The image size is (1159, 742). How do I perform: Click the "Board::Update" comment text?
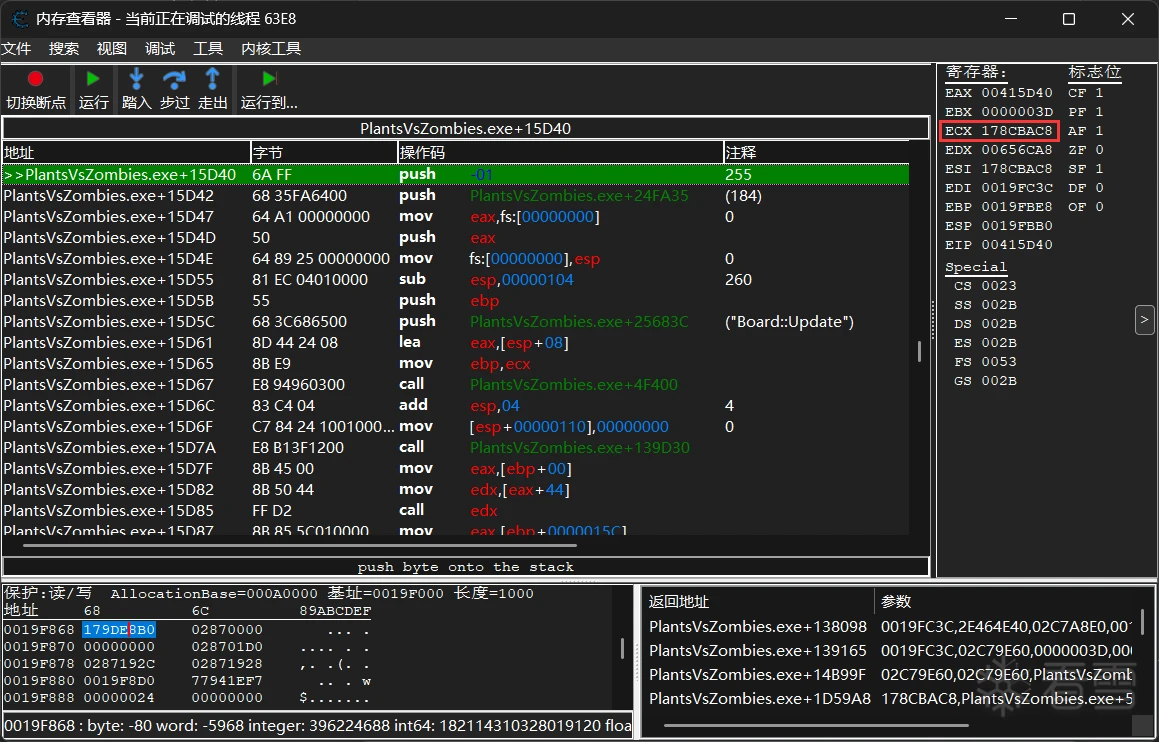789,321
